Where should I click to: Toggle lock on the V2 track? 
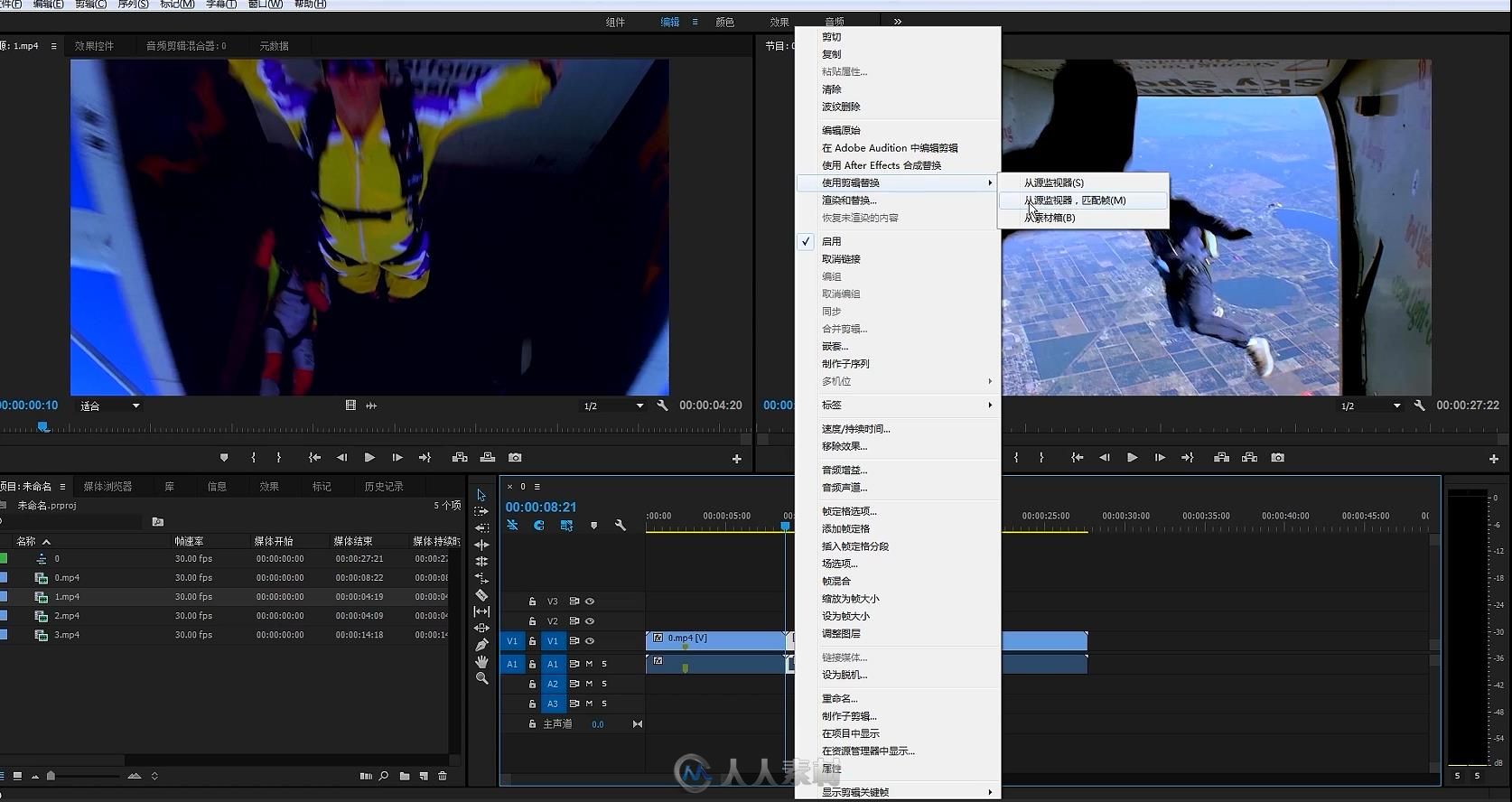pos(532,621)
